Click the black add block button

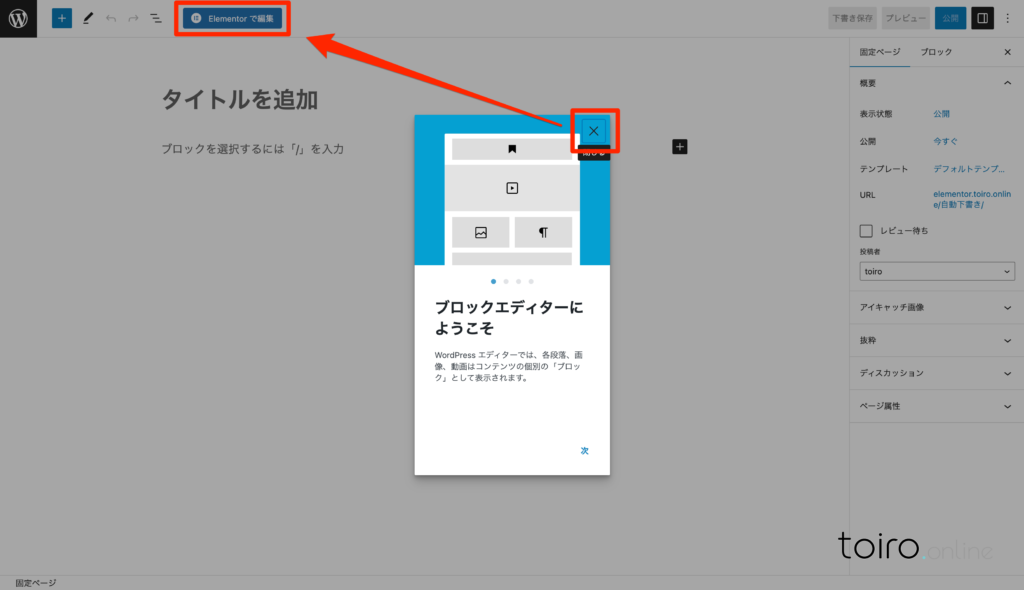pyautogui.click(x=680, y=147)
